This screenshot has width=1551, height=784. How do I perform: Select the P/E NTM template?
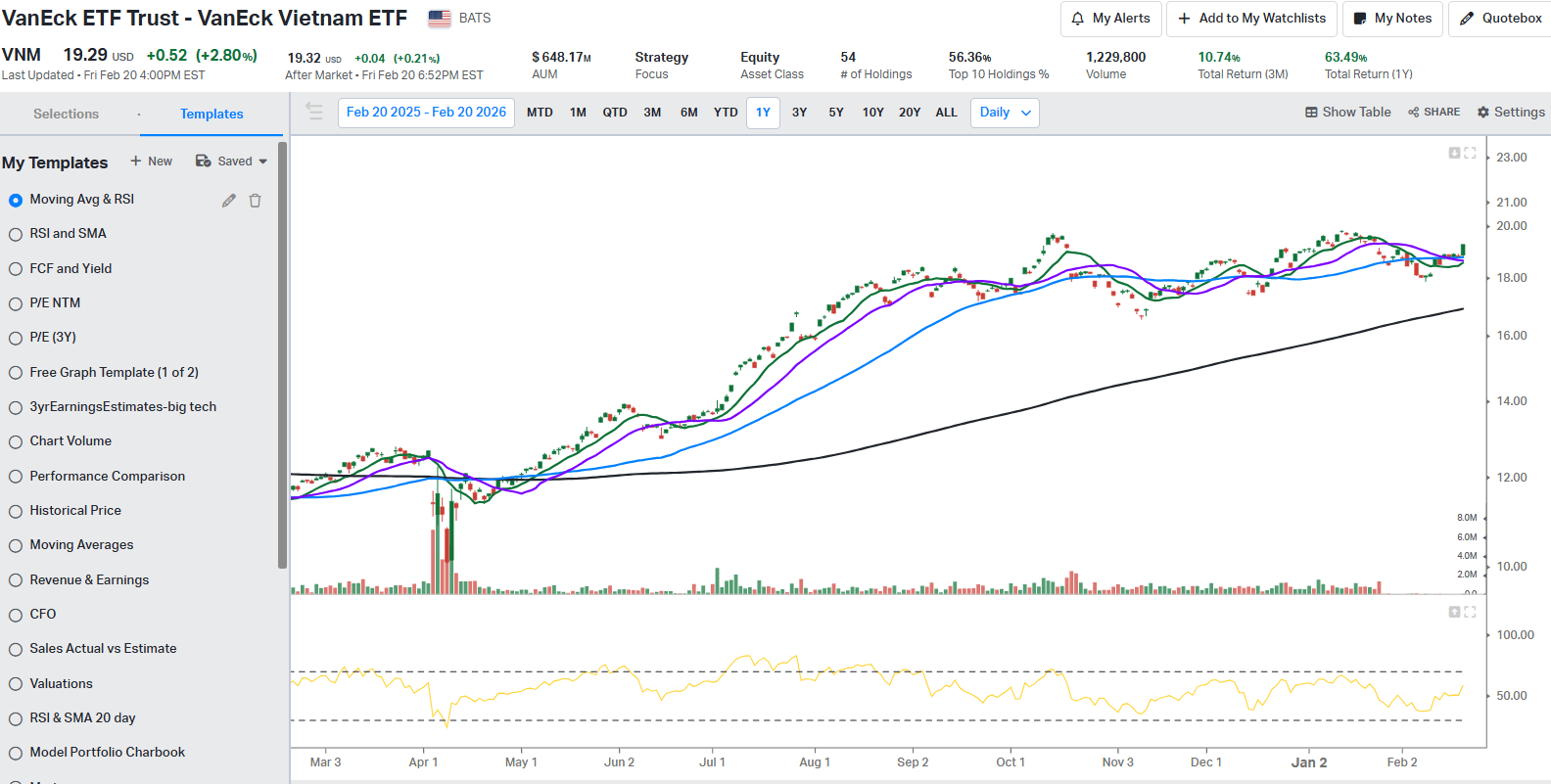tap(16, 303)
